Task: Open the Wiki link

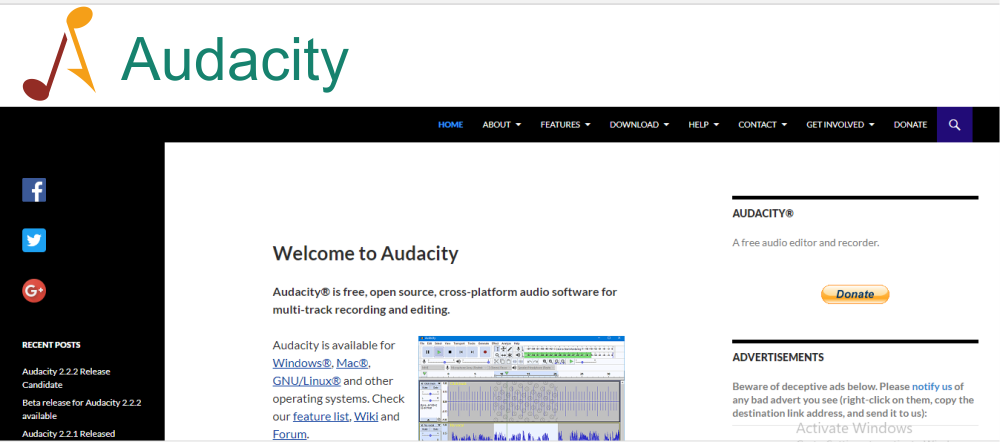Action: coord(366,416)
